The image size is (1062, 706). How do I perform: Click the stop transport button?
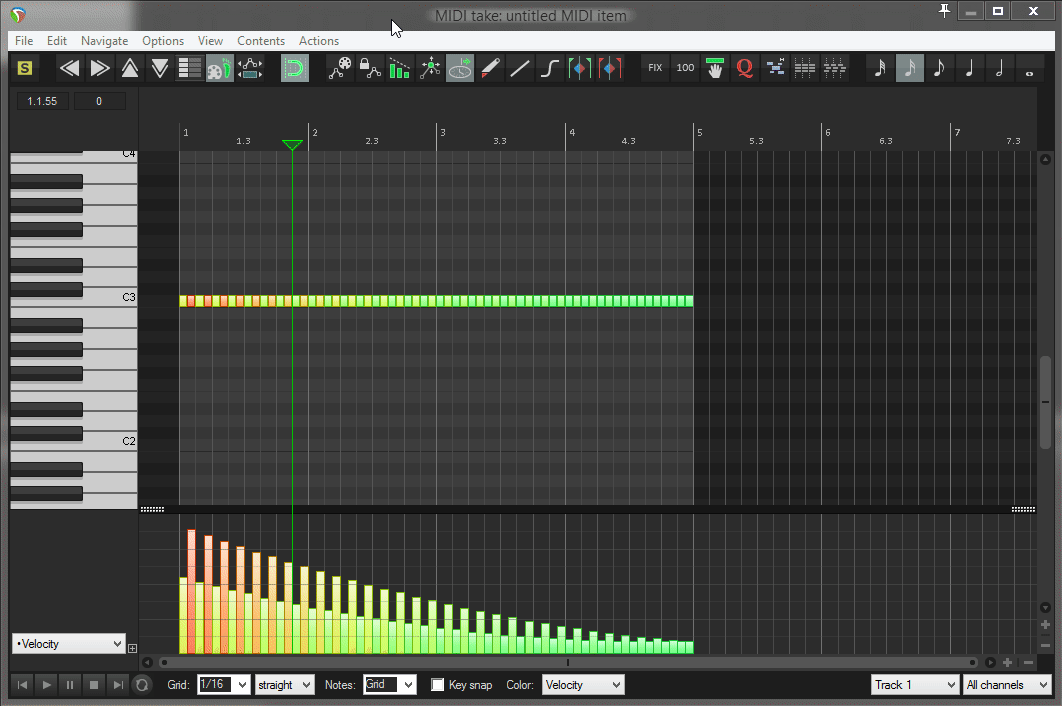point(94,685)
